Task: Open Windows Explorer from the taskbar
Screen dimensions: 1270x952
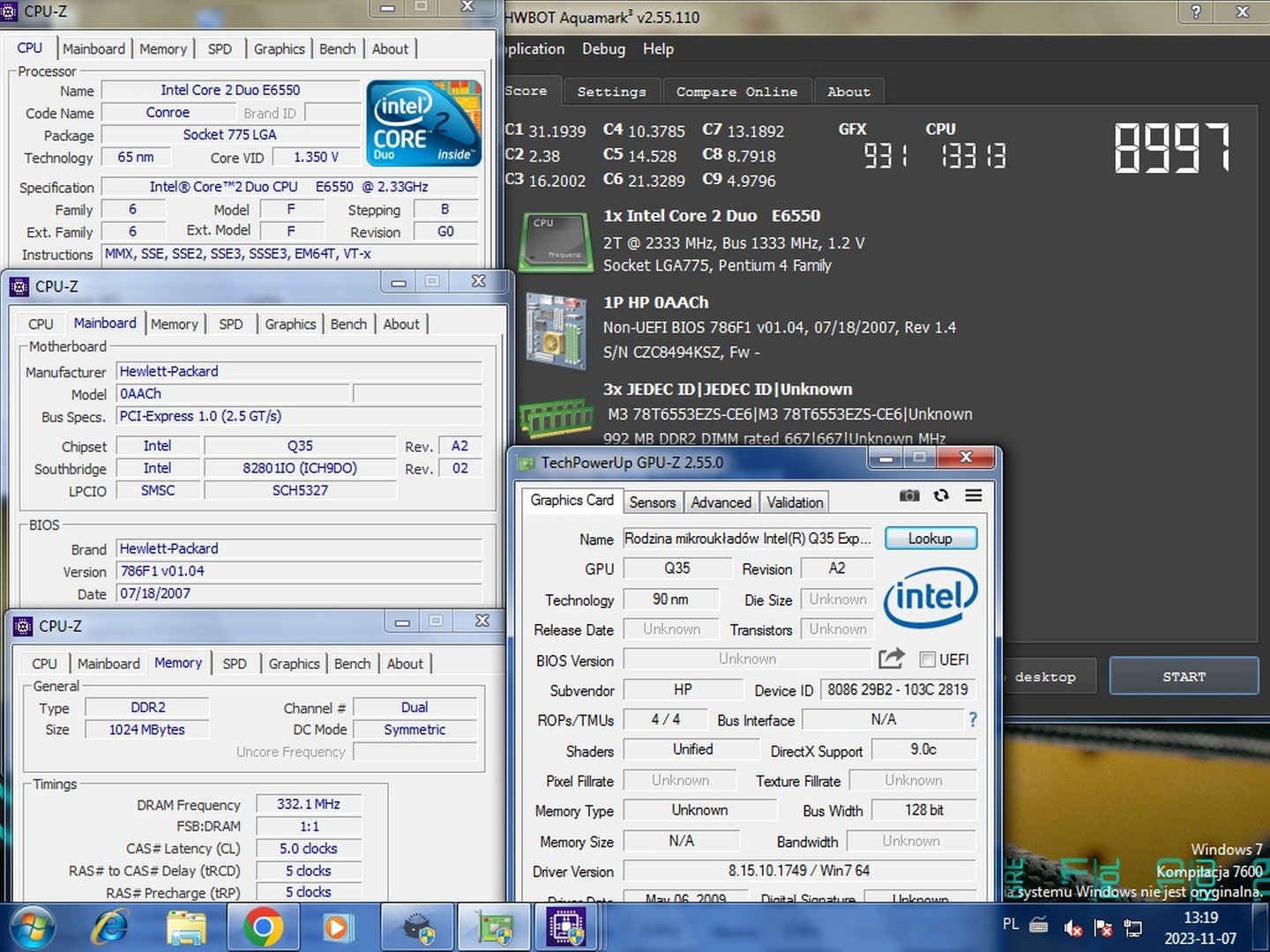Action: click(187, 928)
